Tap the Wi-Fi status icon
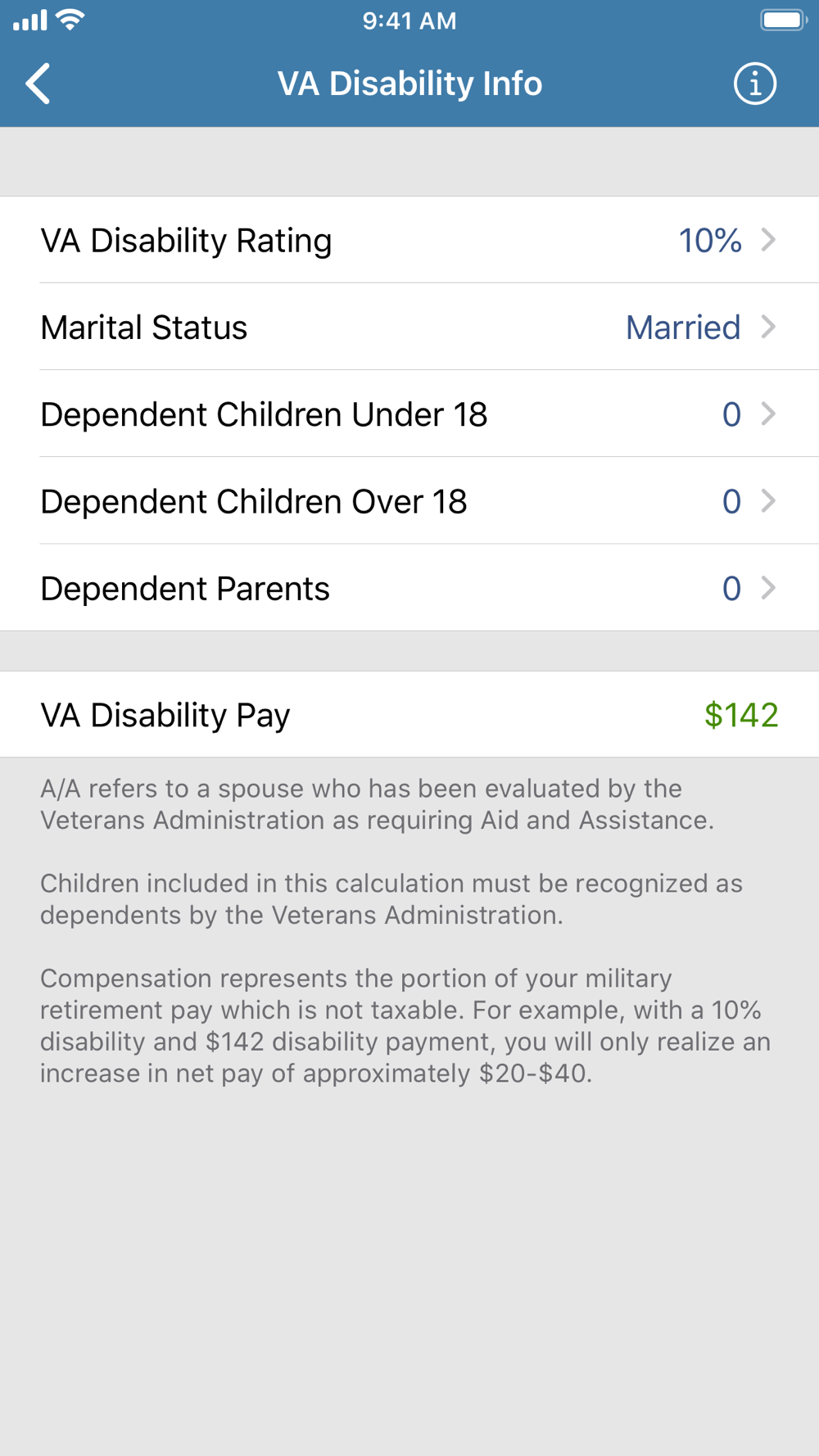The width and height of the screenshot is (819, 1456). [71, 20]
